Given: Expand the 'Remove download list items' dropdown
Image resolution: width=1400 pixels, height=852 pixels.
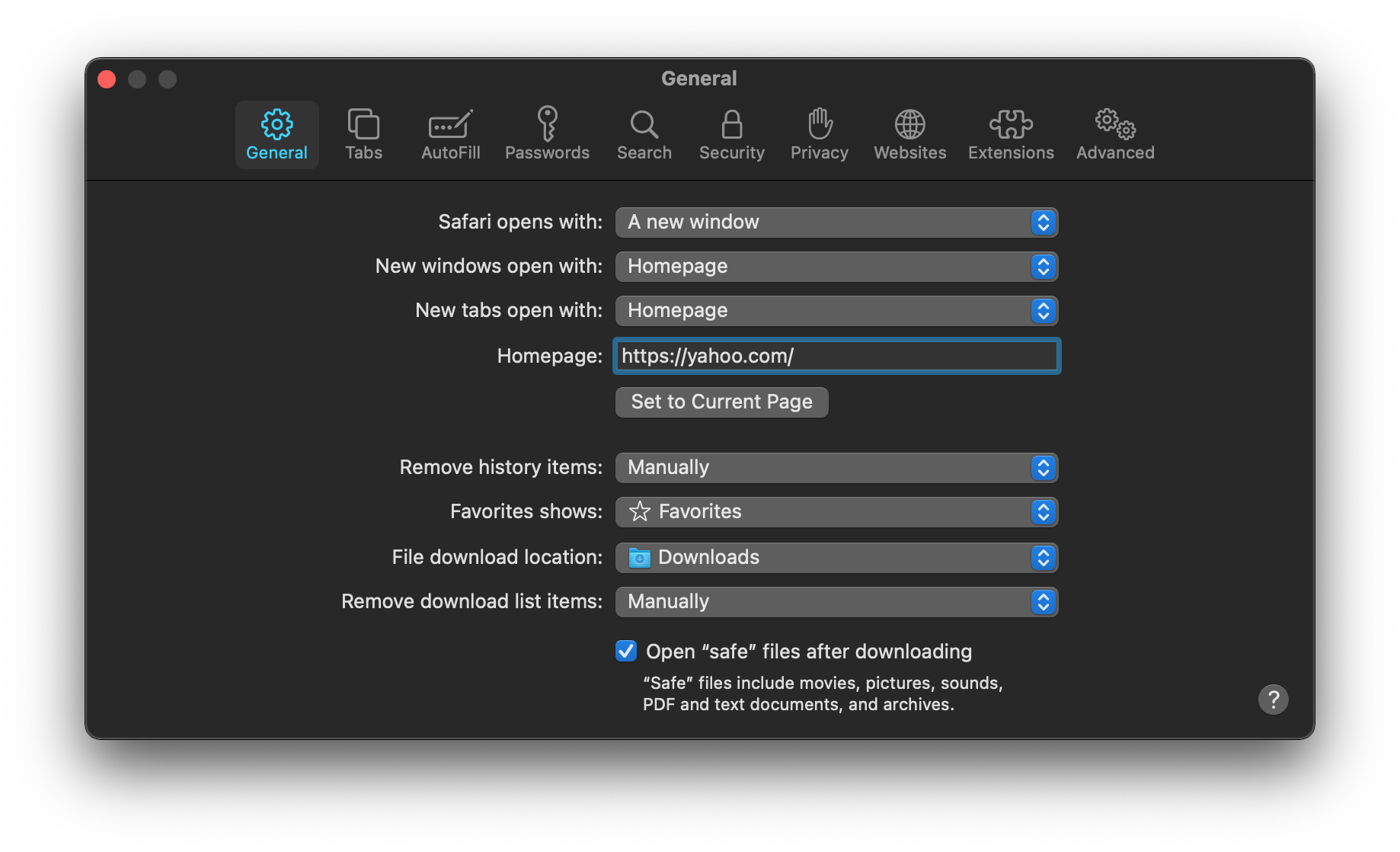Looking at the screenshot, I should point(836,601).
